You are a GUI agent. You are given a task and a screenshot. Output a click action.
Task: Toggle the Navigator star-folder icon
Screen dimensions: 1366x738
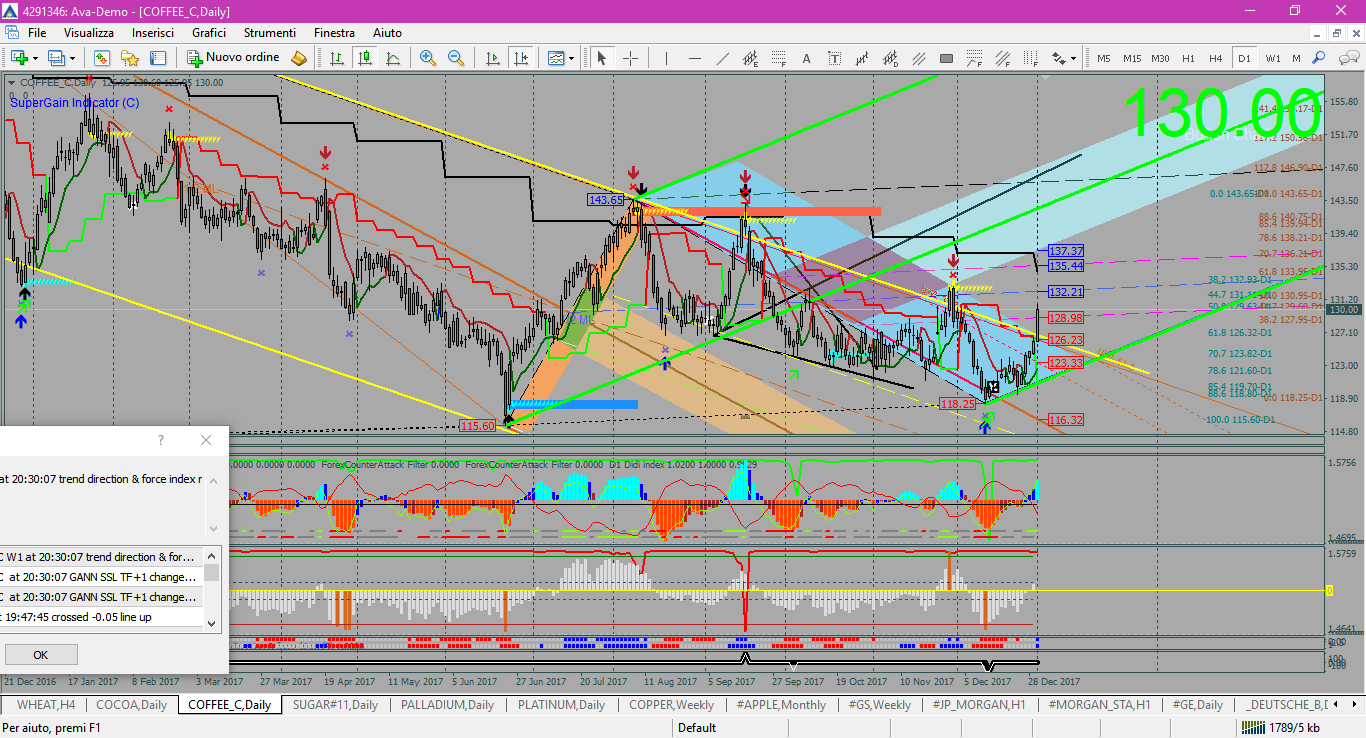[x=129, y=58]
